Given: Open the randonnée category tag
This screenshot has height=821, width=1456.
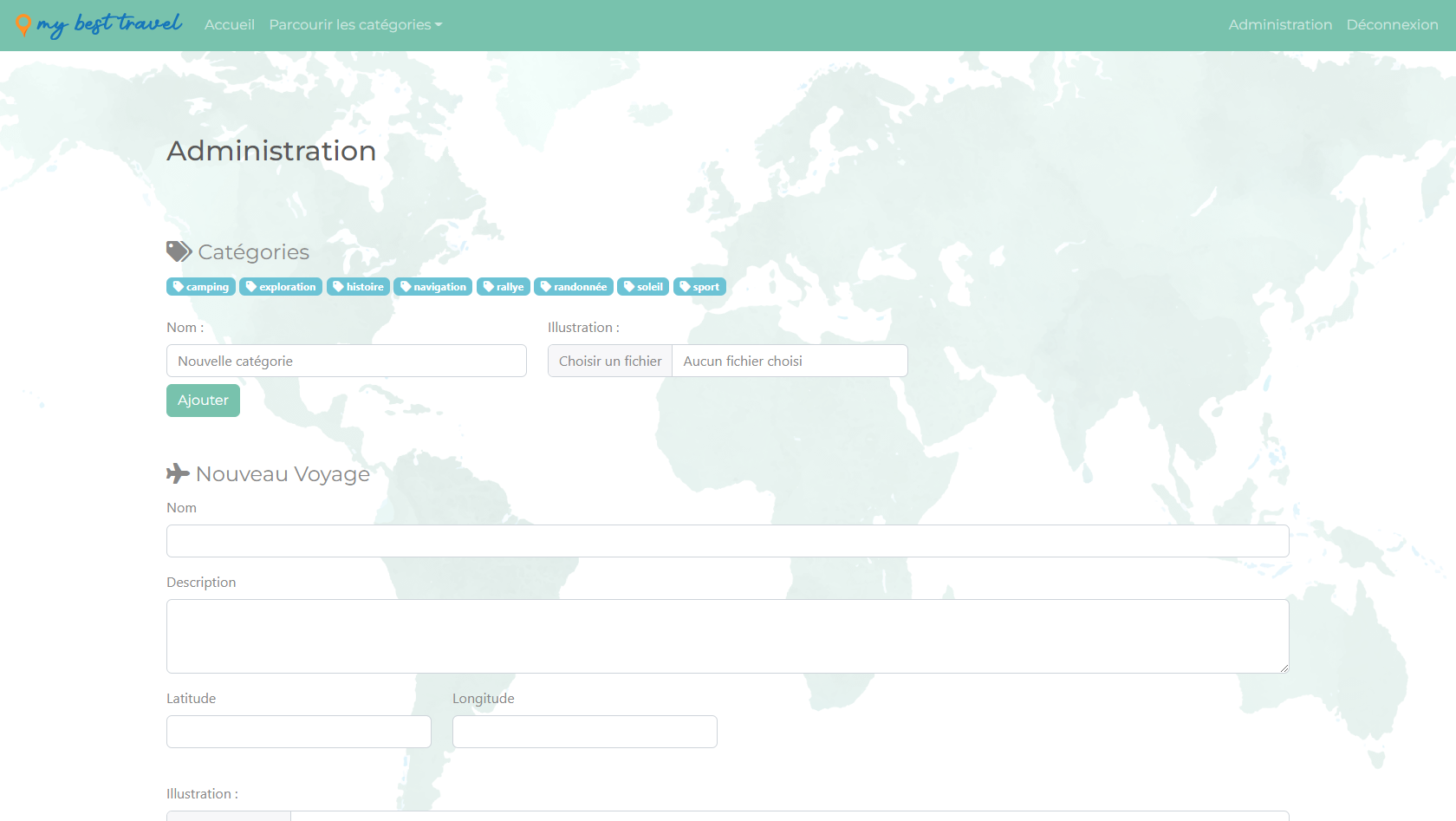Looking at the screenshot, I should (x=574, y=287).
